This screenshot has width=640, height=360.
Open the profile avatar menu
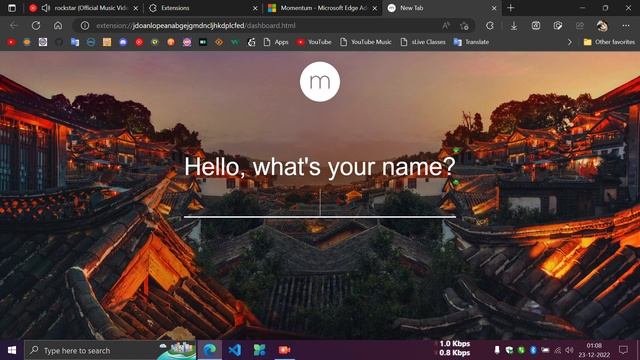tap(602, 25)
